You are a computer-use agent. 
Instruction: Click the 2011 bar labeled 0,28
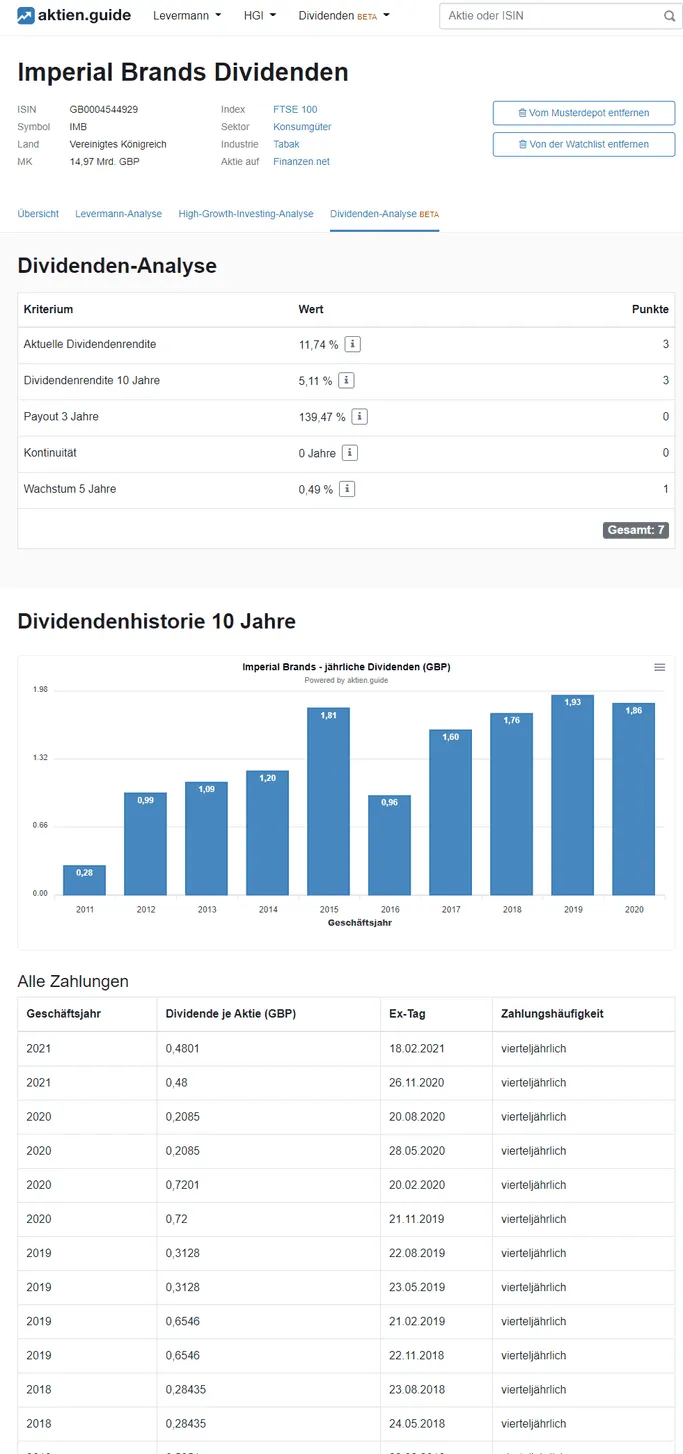pos(84,881)
